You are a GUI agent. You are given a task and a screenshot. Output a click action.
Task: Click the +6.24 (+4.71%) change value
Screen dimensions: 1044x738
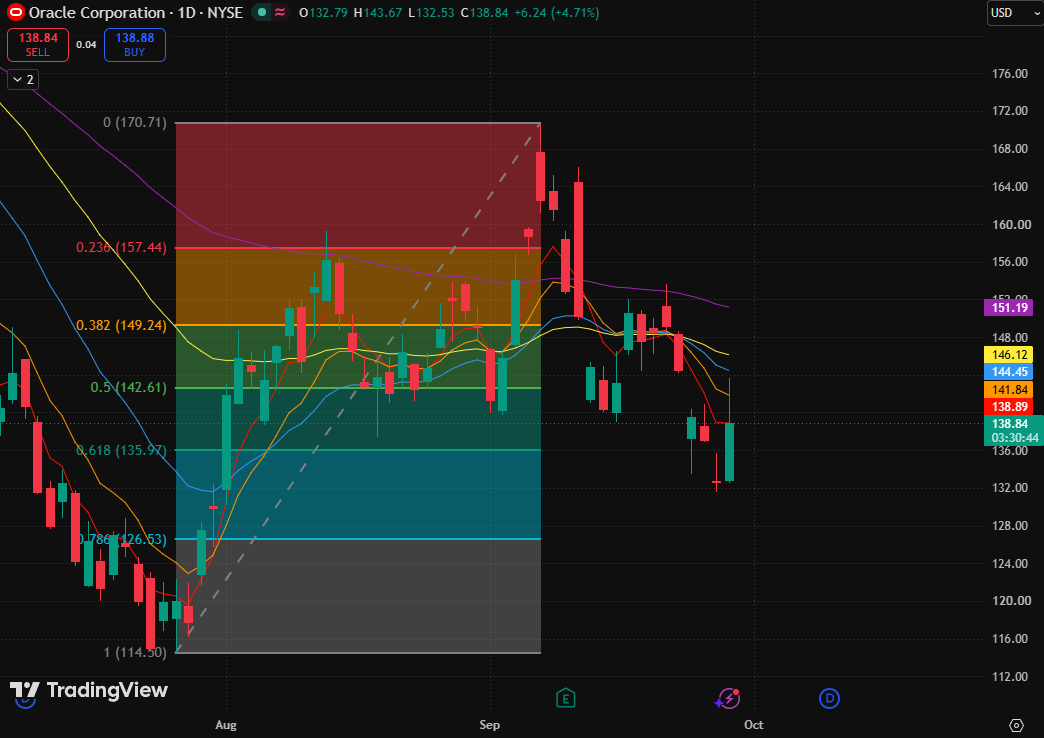tap(556, 13)
